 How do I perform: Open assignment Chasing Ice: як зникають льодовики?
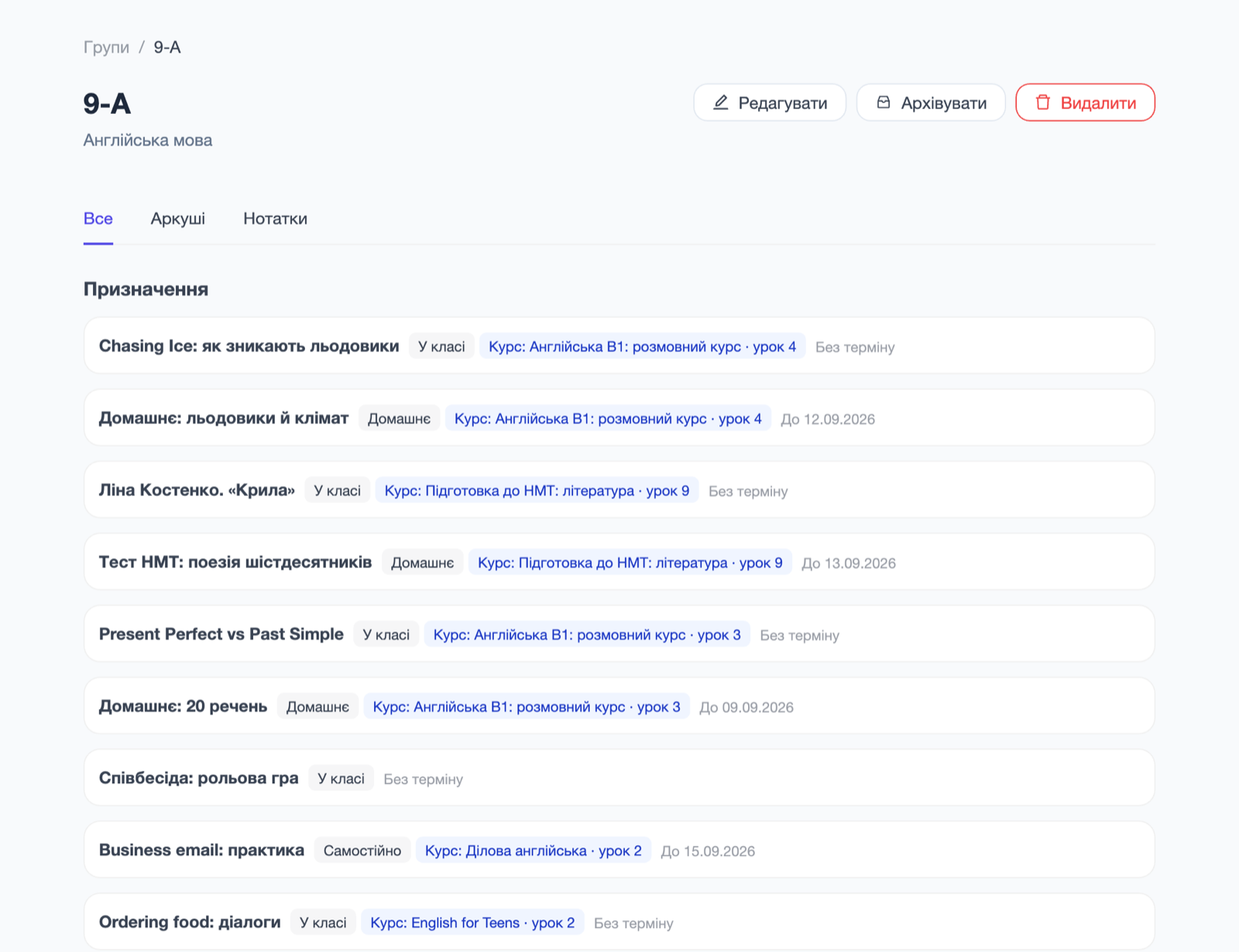[619, 346]
